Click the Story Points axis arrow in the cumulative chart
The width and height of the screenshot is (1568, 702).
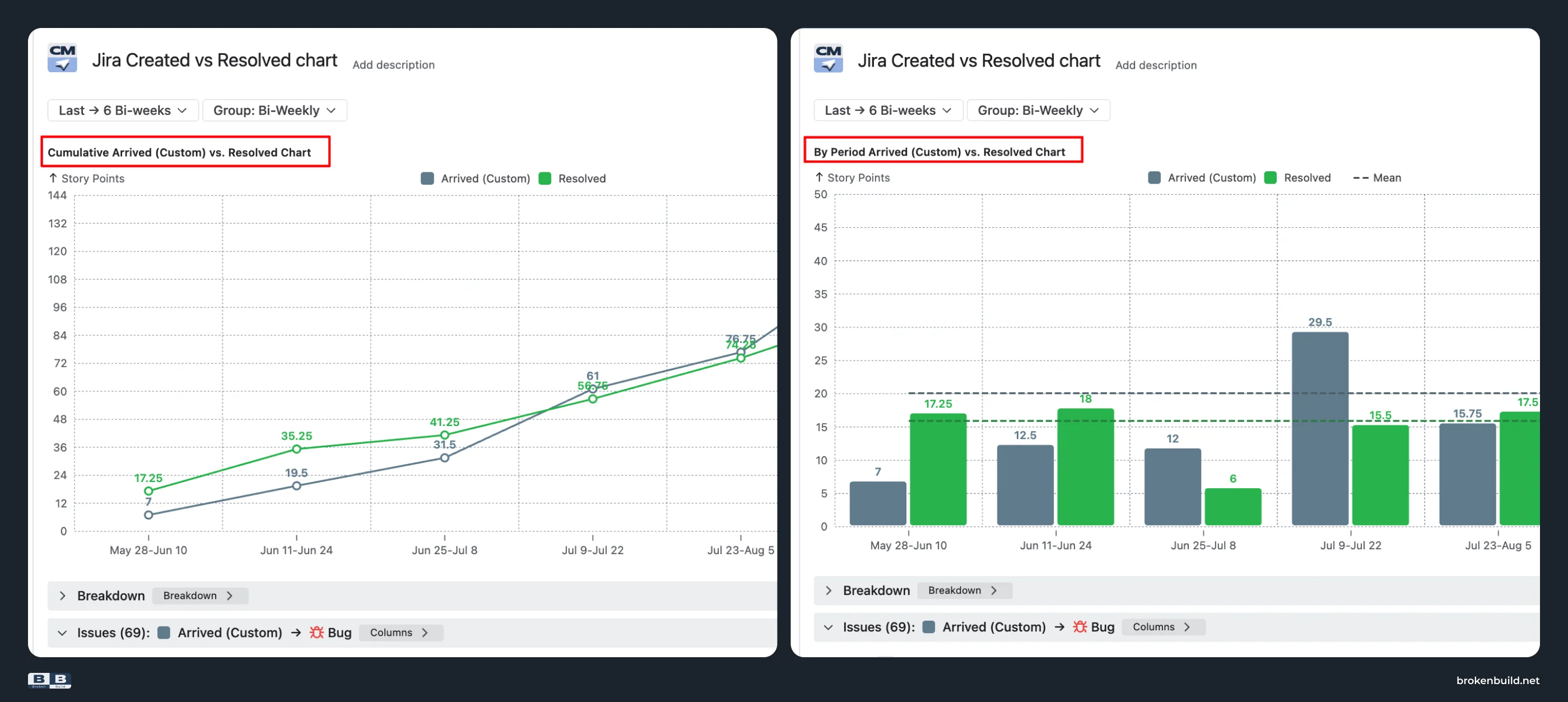pos(53,178)
